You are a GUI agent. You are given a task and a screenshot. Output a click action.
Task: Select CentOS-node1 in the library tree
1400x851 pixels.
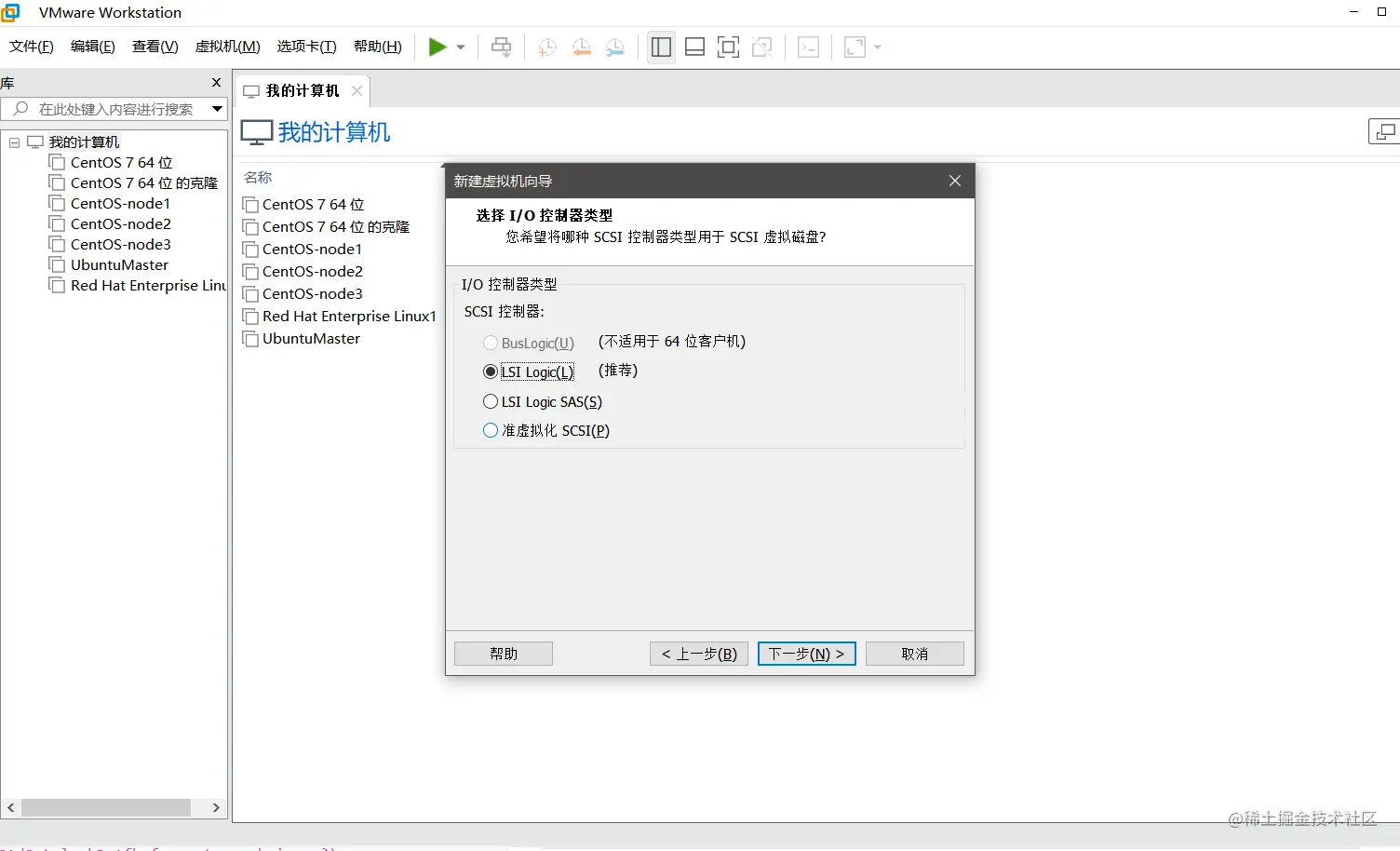click(x=120, y=204)
